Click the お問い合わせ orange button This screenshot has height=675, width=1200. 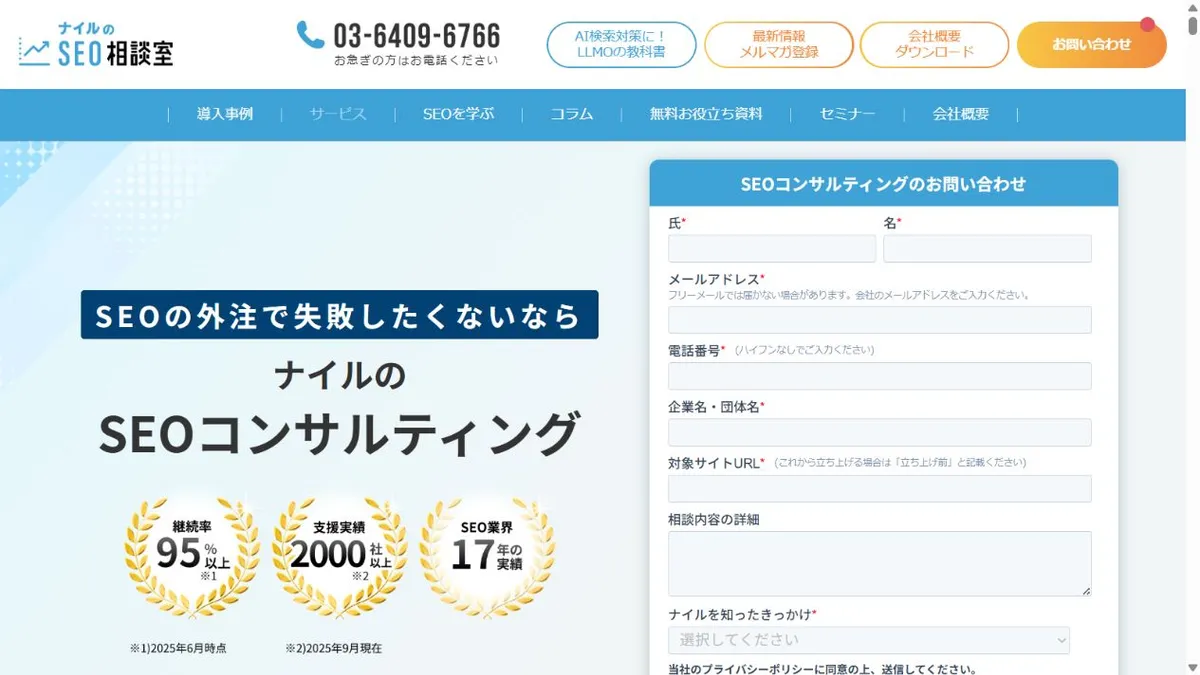(1092, 45)
